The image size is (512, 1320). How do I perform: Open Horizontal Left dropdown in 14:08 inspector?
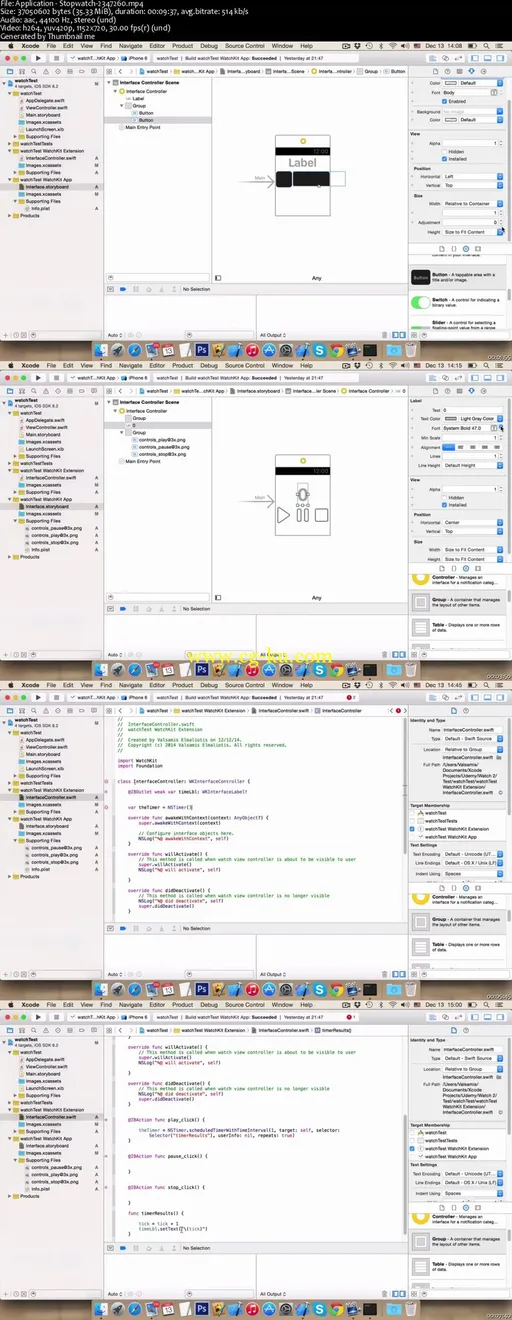pos(474,177)
